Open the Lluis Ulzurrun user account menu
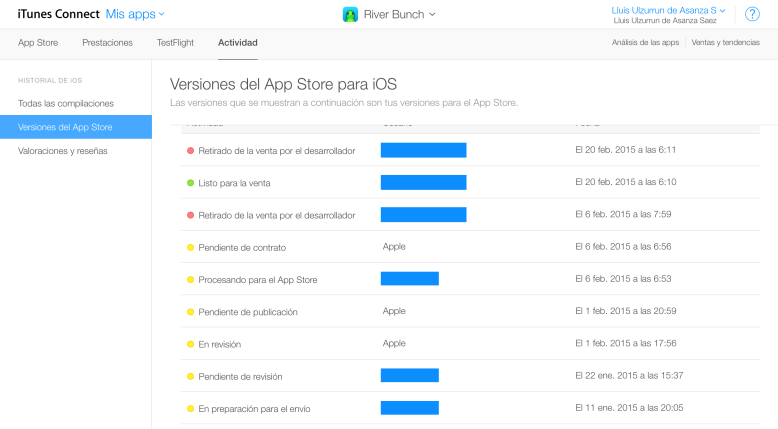 (x=668, y=10)
